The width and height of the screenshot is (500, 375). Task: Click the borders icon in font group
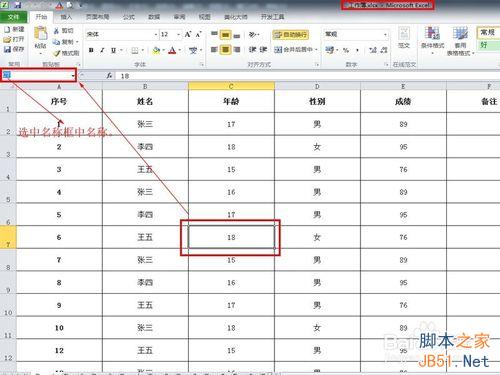(135, 50)
